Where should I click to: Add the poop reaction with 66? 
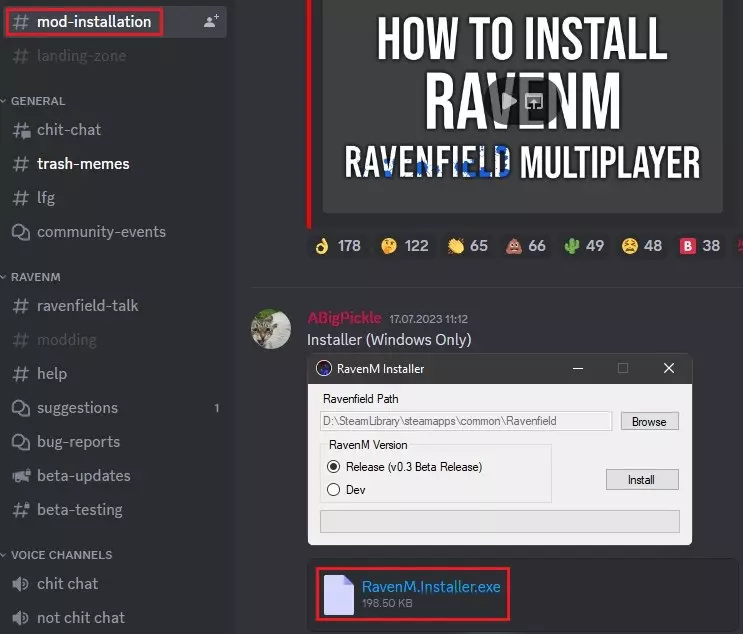[526, 246]
